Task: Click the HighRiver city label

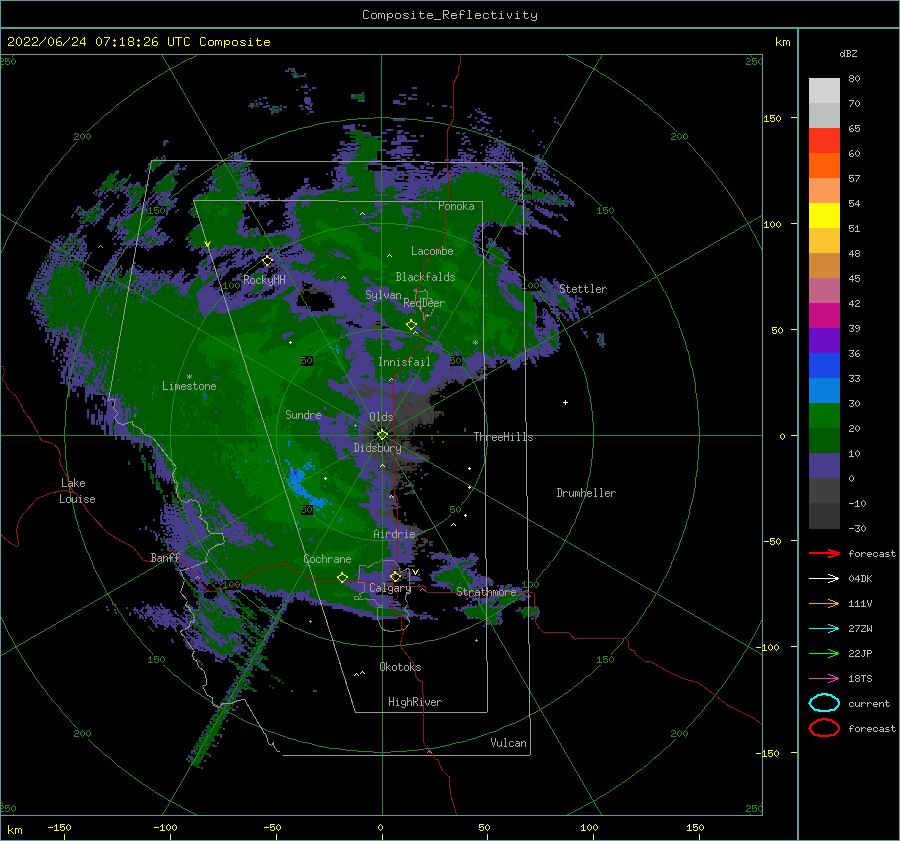Action: coord(415,702)
